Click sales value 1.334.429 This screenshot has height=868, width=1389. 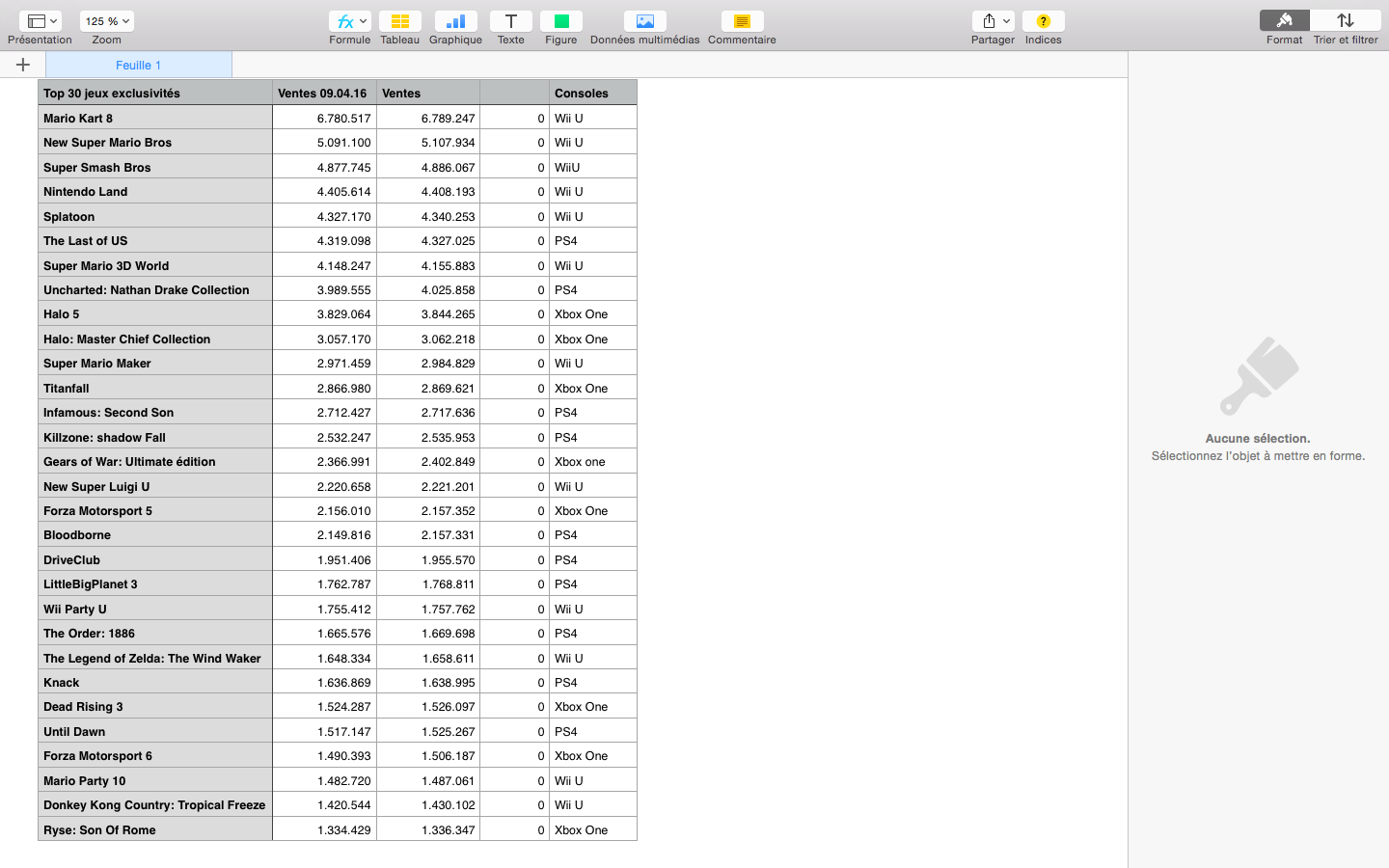pos(324,829)
